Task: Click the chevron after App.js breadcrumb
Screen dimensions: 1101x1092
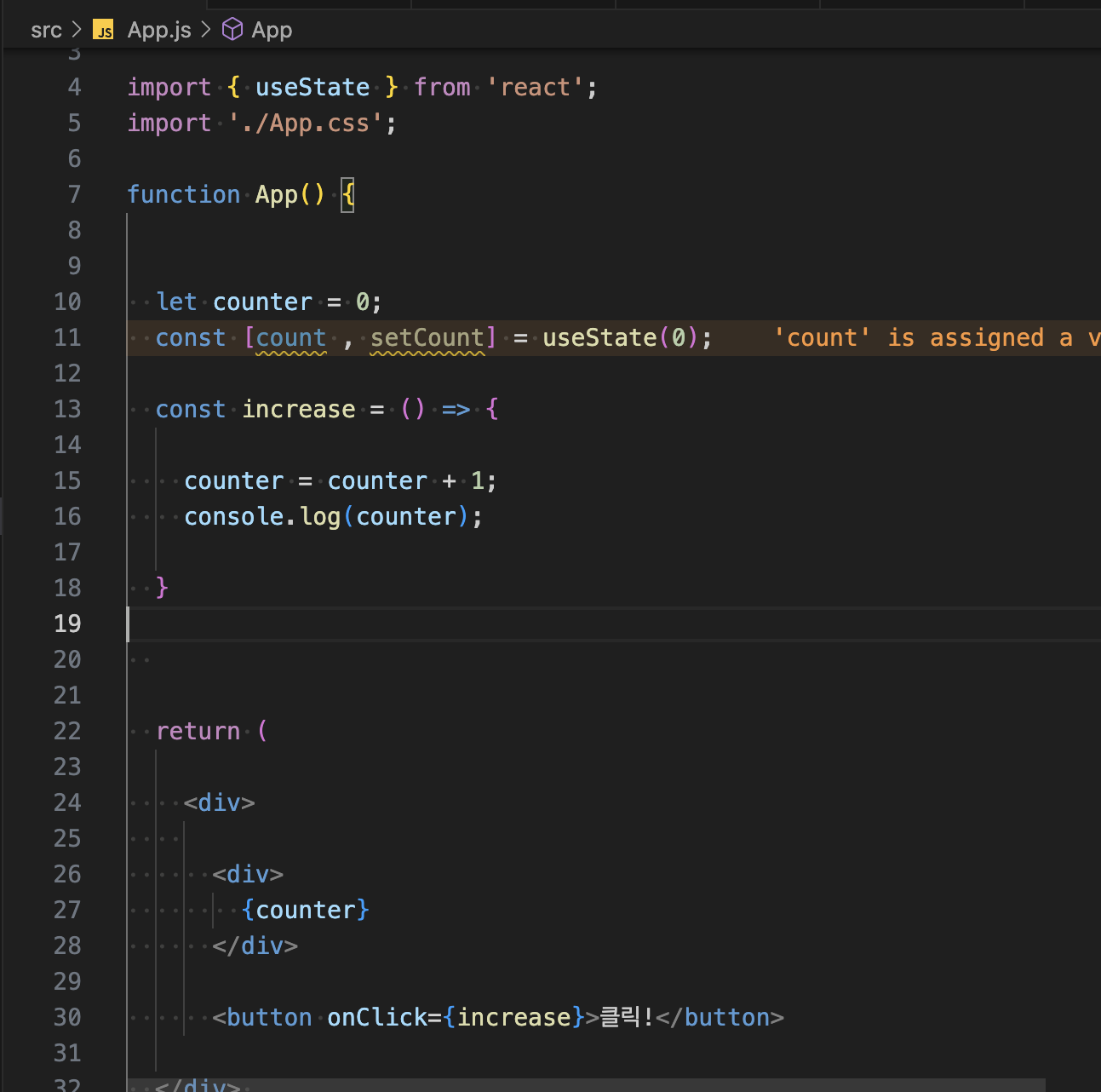Action: pyautogui.click(x=206, y=31)
